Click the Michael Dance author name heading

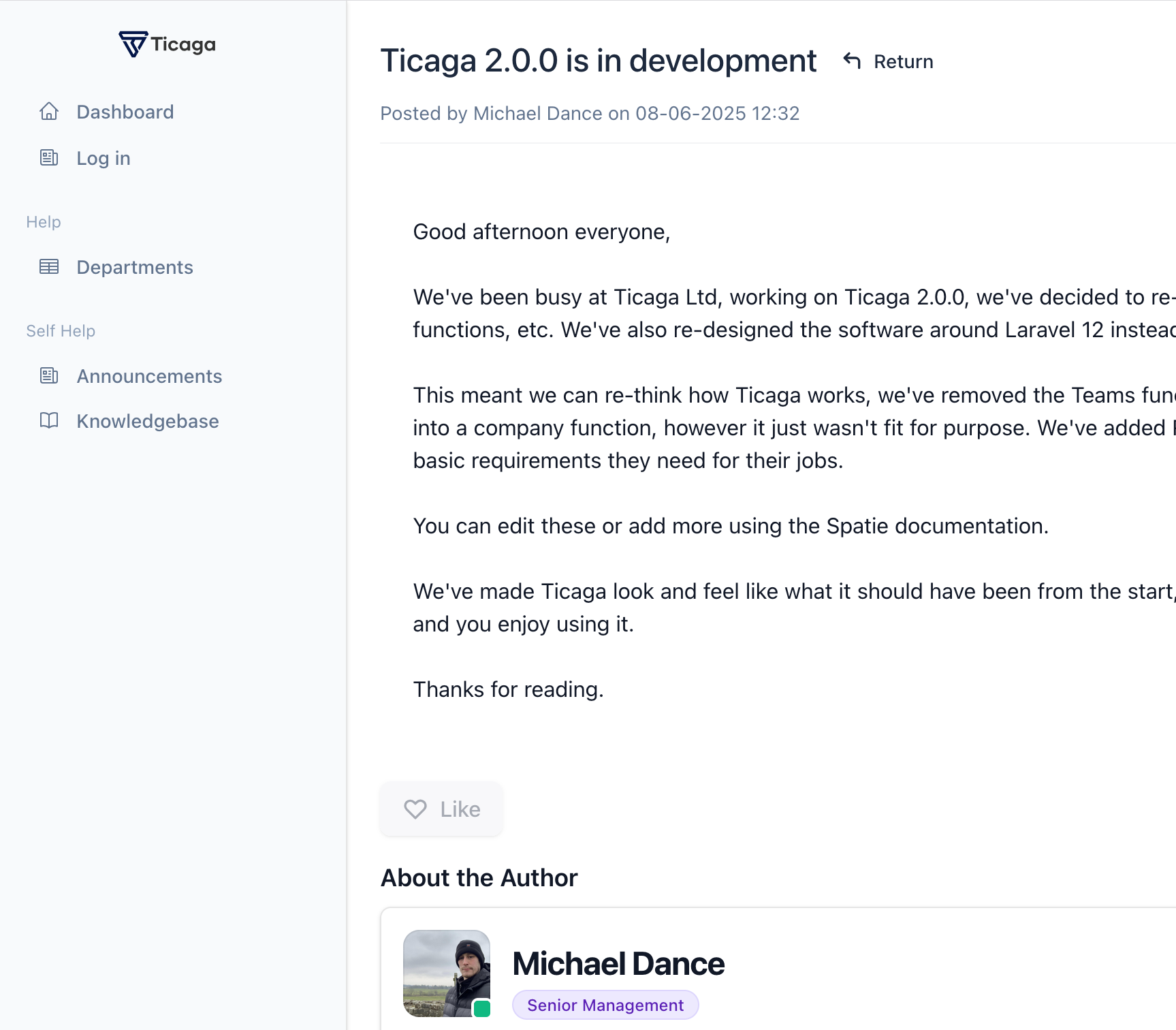618,964
